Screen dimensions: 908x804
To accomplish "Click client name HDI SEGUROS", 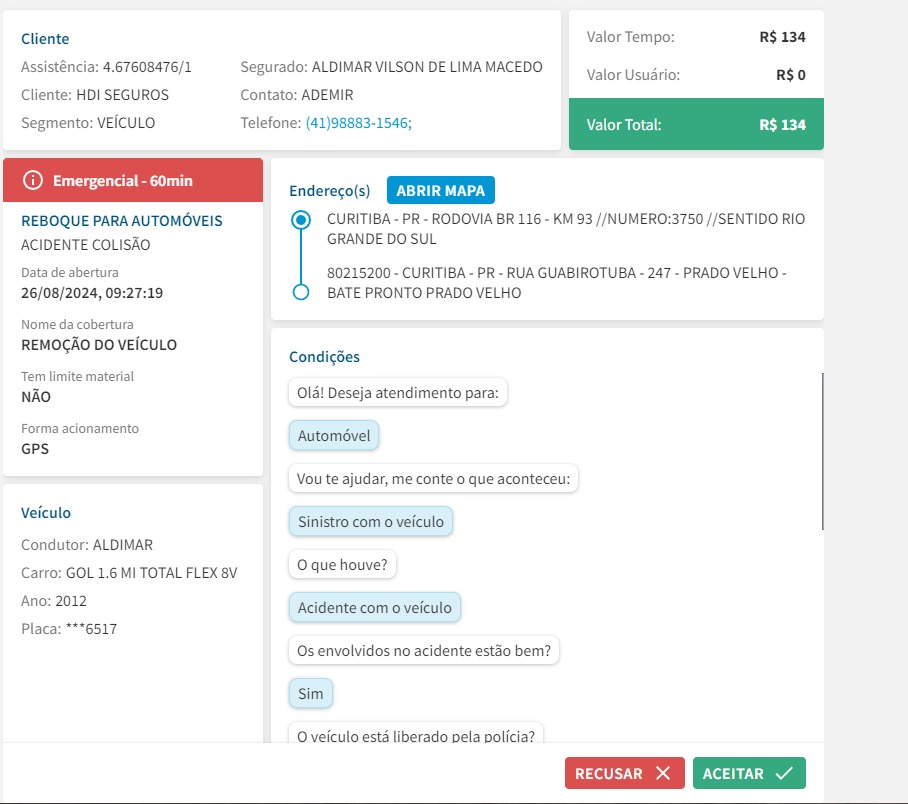I will [123, 95].
